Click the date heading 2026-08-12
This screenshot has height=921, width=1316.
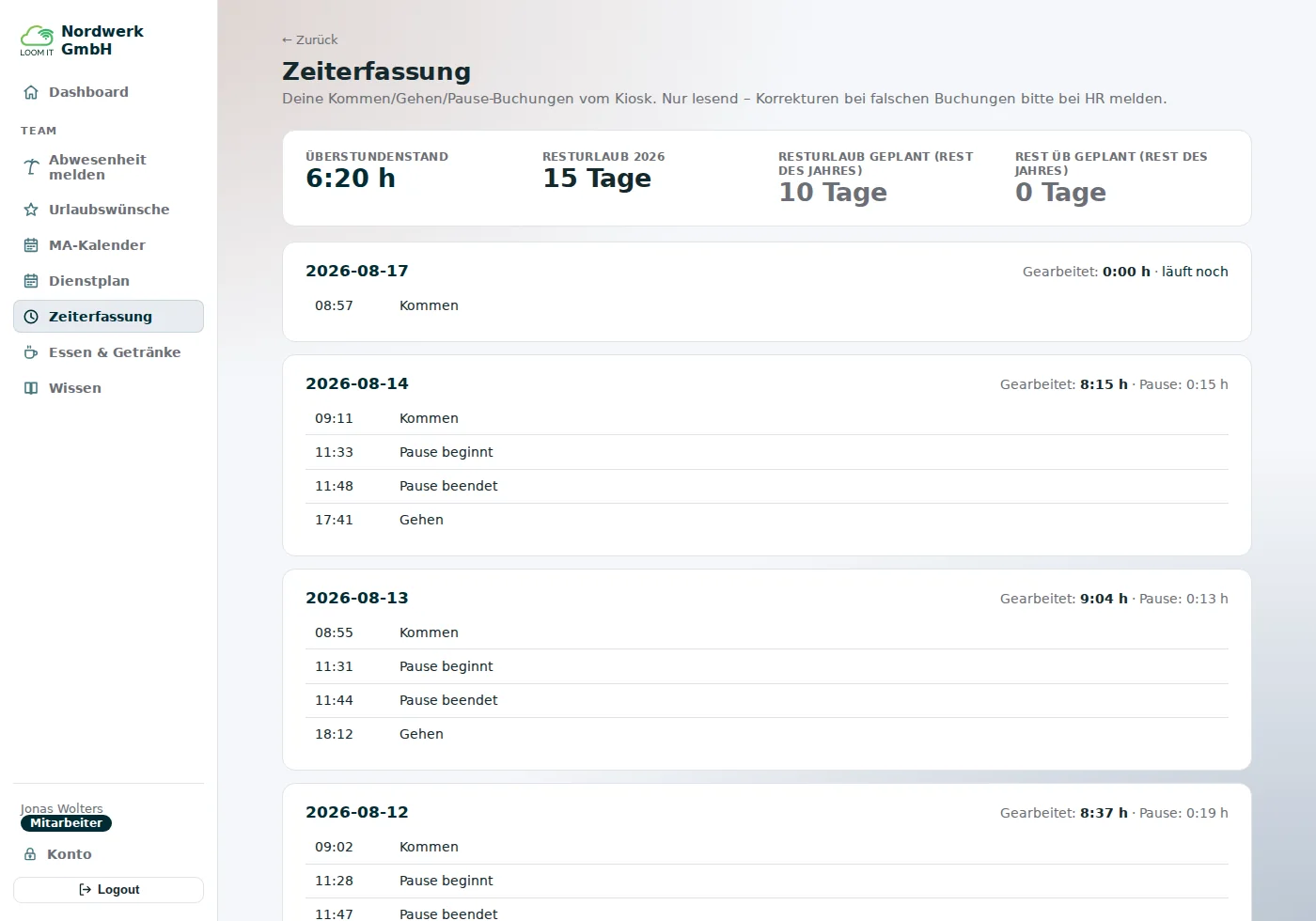357,812
